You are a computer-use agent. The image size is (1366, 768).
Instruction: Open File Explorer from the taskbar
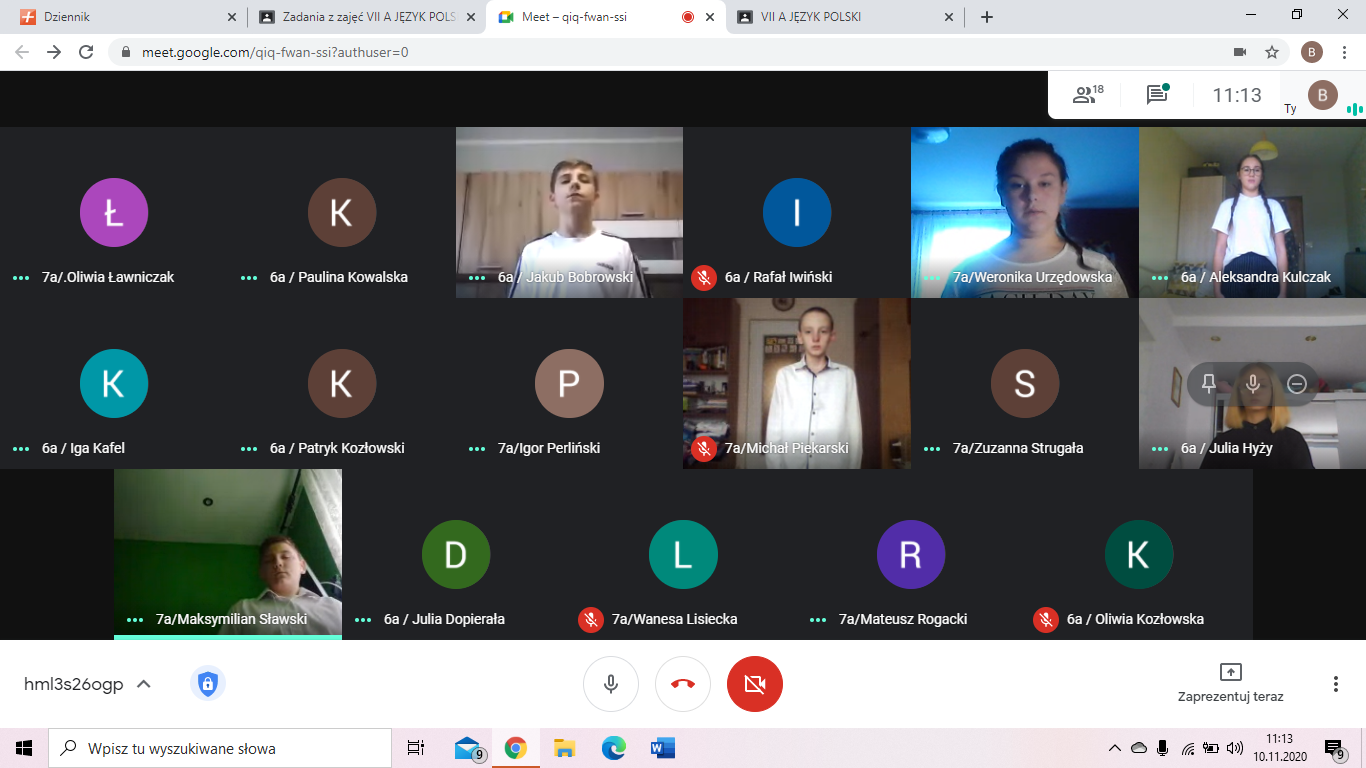[x=565, y=748]
